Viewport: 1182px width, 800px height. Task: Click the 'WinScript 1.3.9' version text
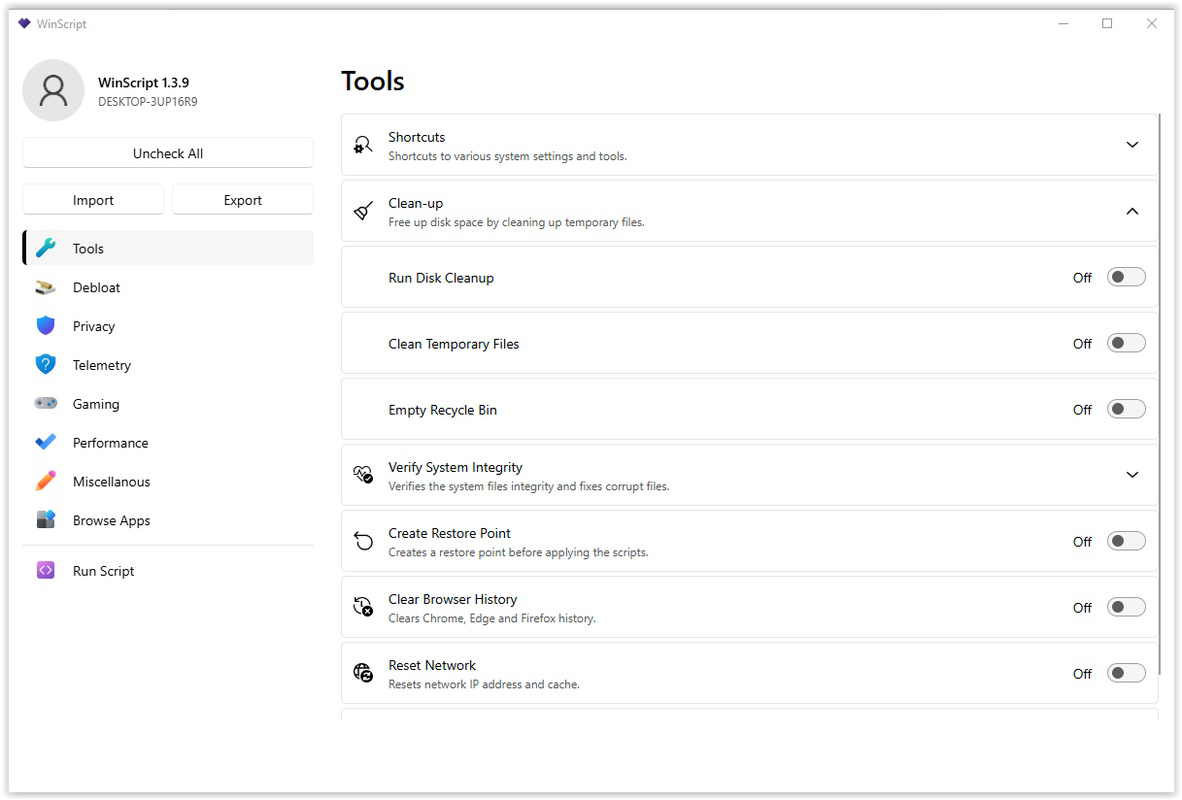pyautogui.click(x=143, y=82)
